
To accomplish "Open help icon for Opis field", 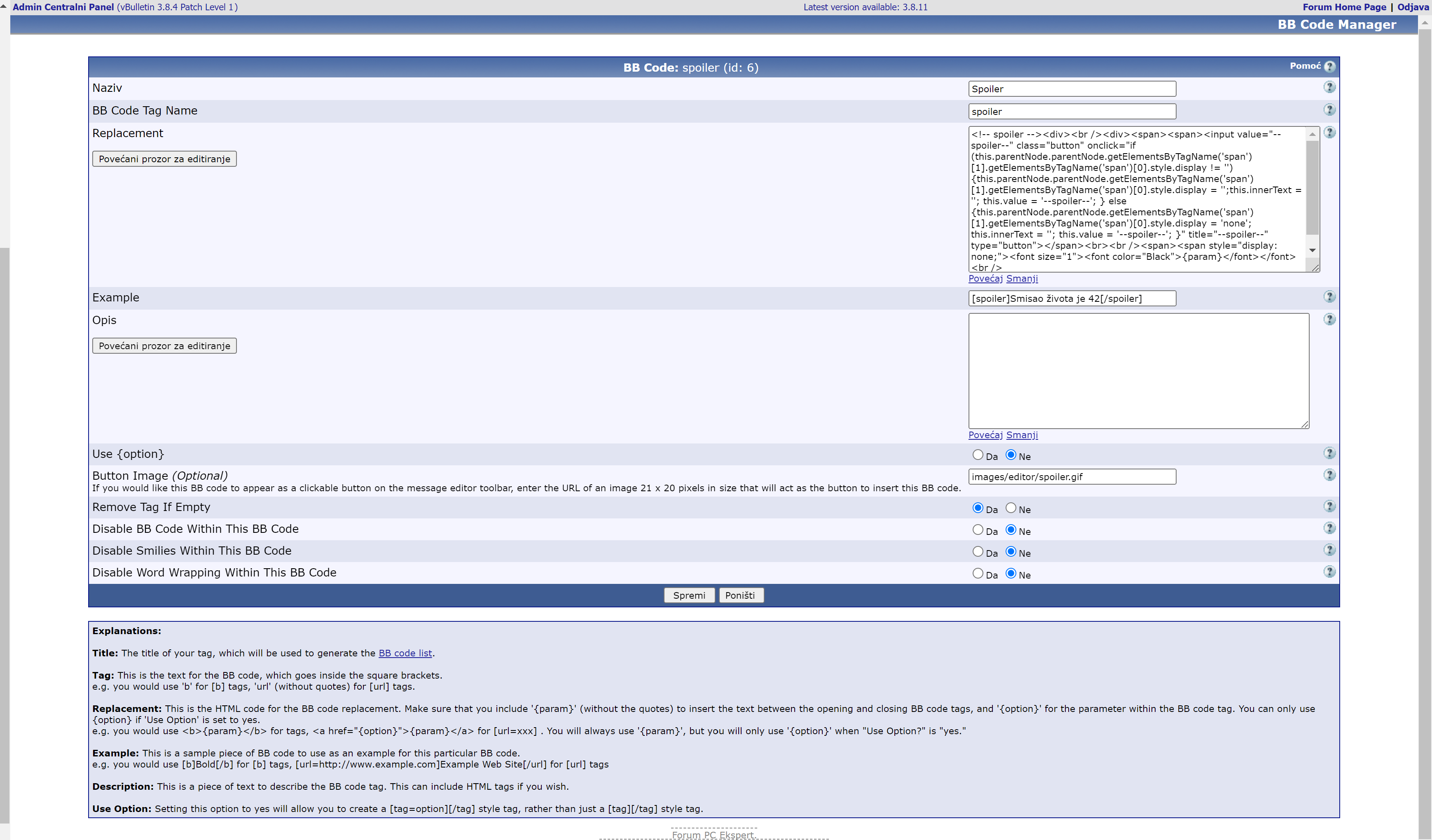I will coord(1329,319).
